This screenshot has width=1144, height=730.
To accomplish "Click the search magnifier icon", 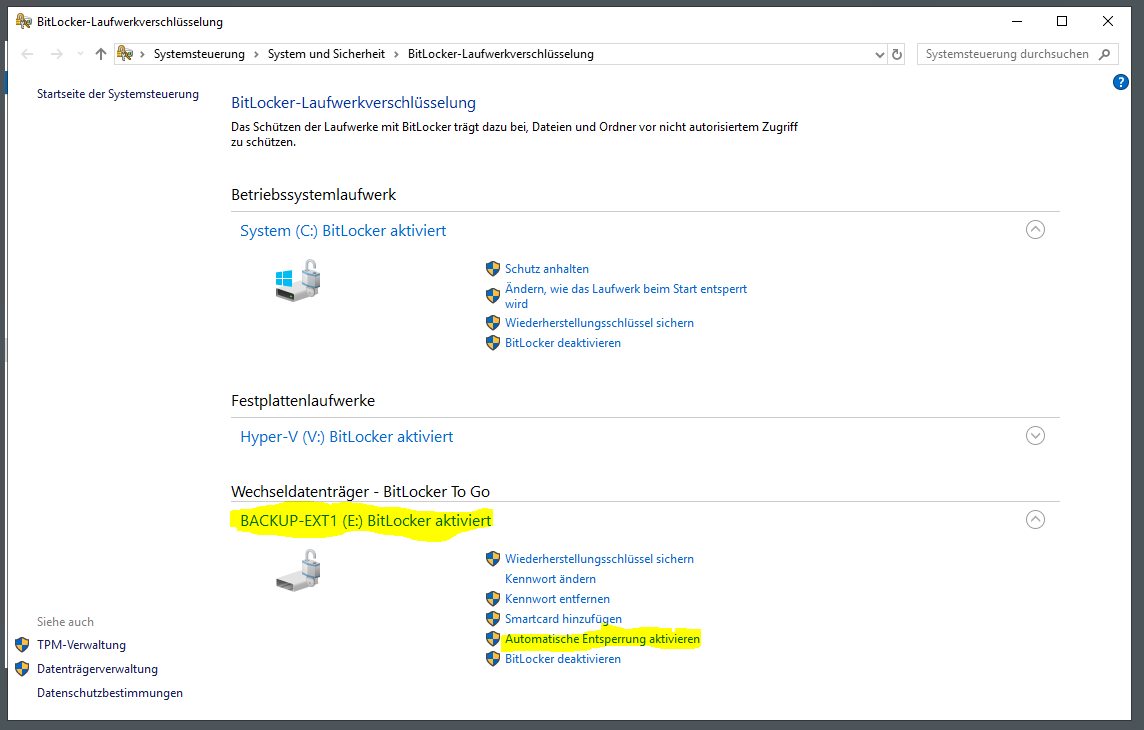I will [x=1105, y=54].
